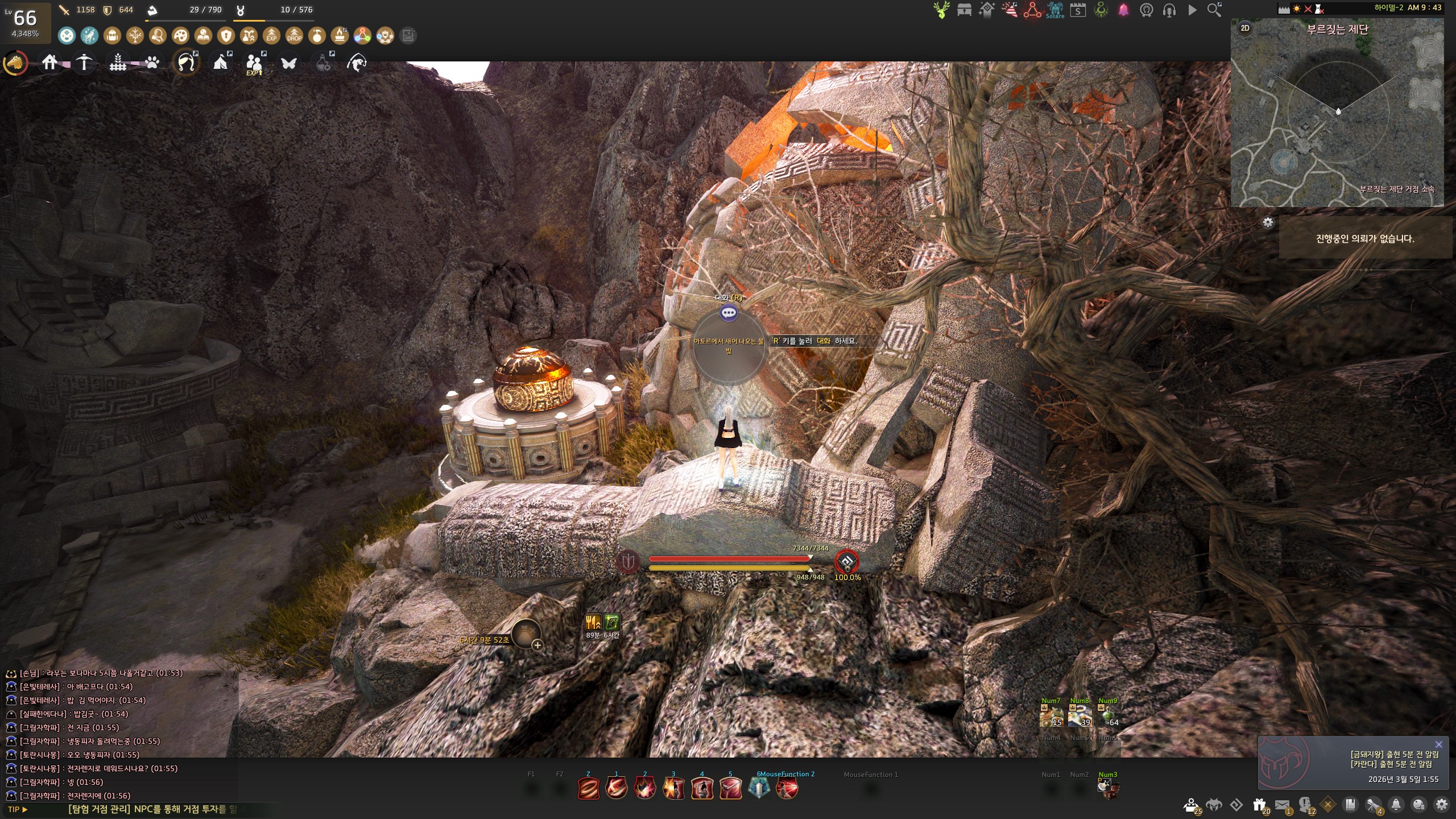The height and width of the screenshot is (819, 1456).
Task: Close the boss spawn alert popup
Action: (x=1438, y=744)
